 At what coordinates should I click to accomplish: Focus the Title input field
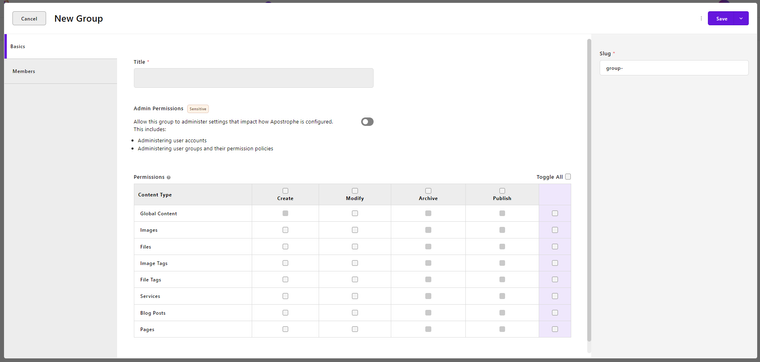(x=253, y=78)
